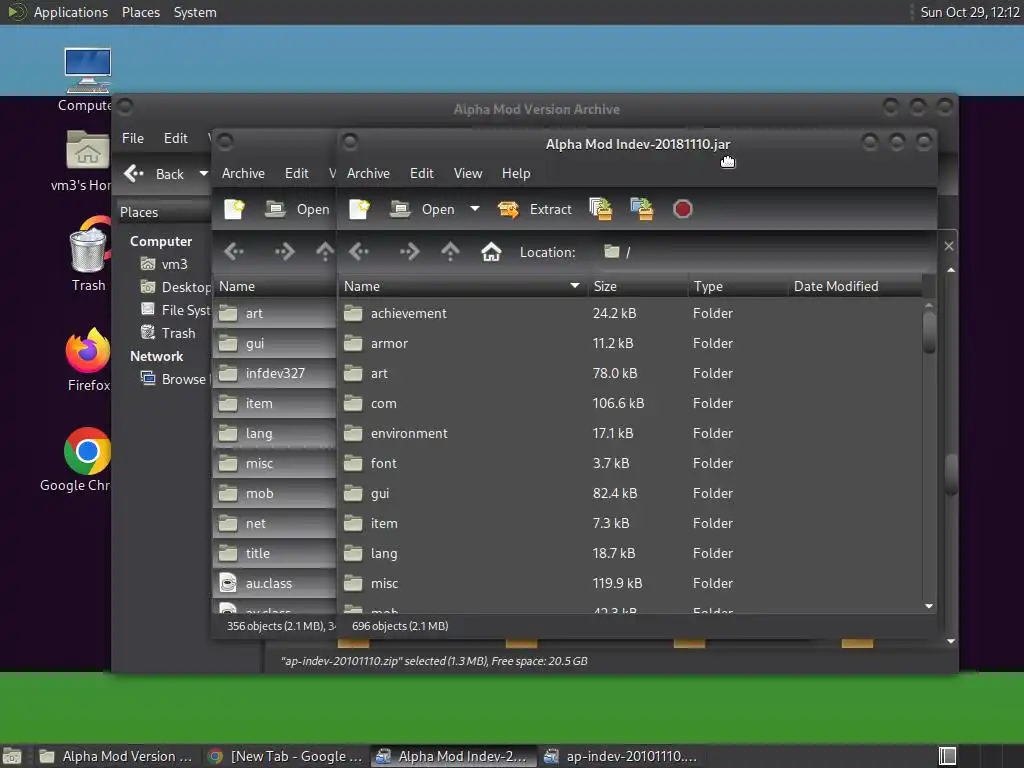Open Trash in file manager sidebar
Screen dimensions: 1024x768
168,333
